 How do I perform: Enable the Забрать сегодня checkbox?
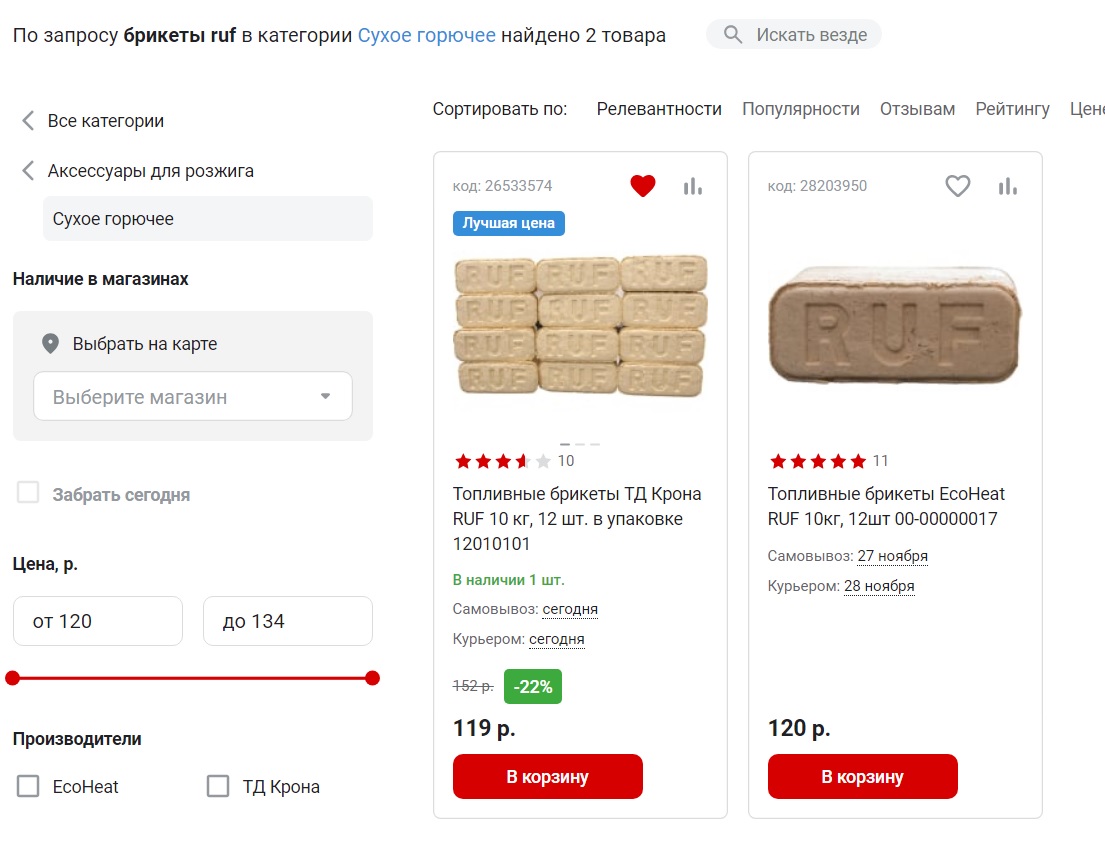tap(28, 493)
